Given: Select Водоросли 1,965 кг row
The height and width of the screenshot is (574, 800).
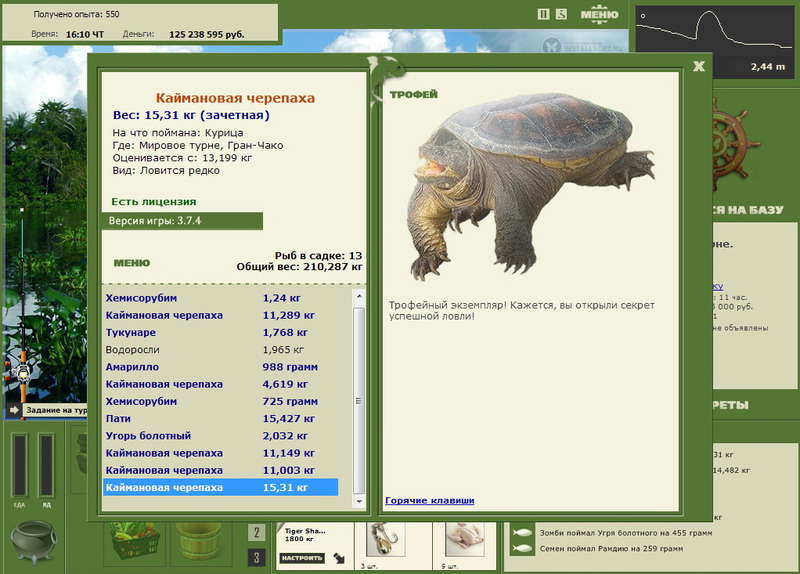Looking at the screenshot, I should pos(220,350).
